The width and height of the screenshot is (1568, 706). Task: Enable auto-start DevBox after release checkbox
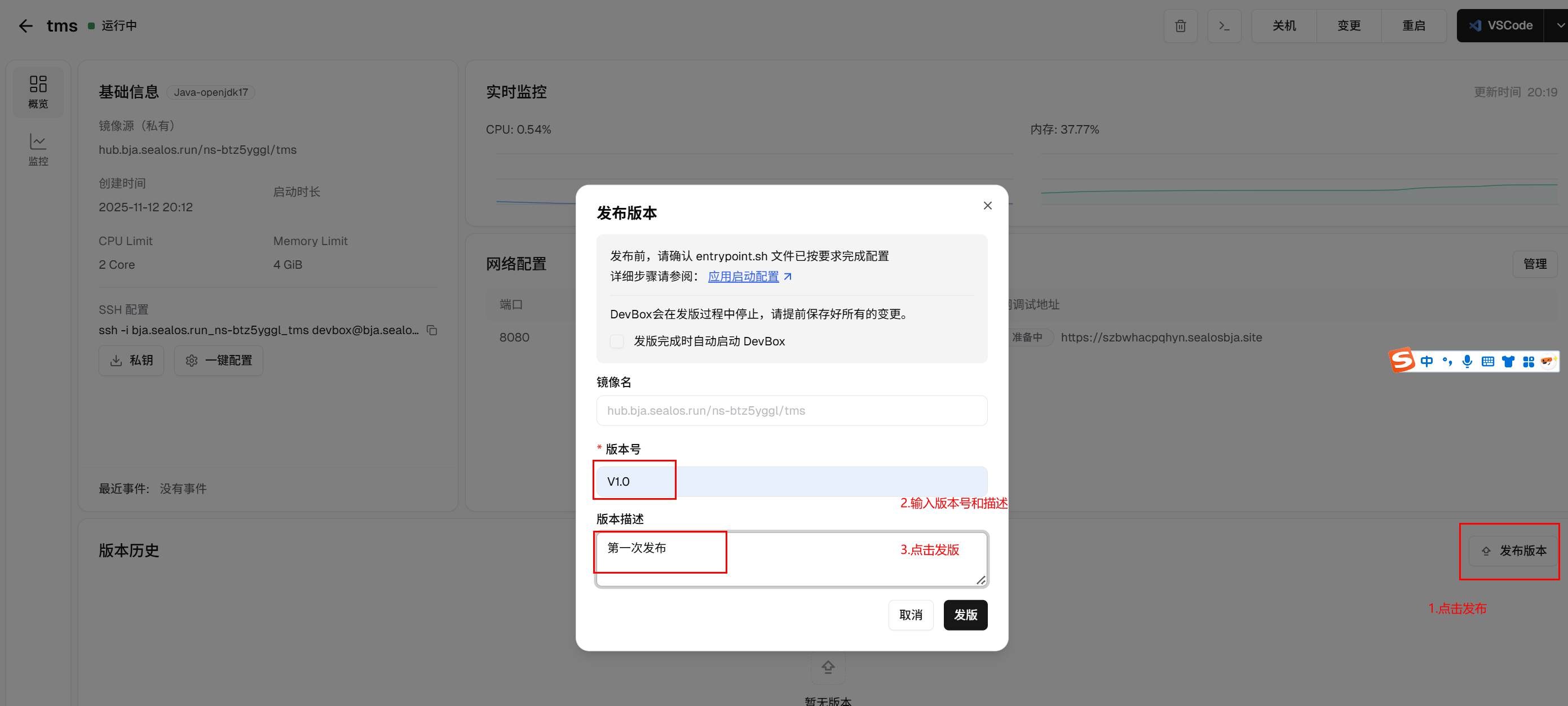click(617, 341)
